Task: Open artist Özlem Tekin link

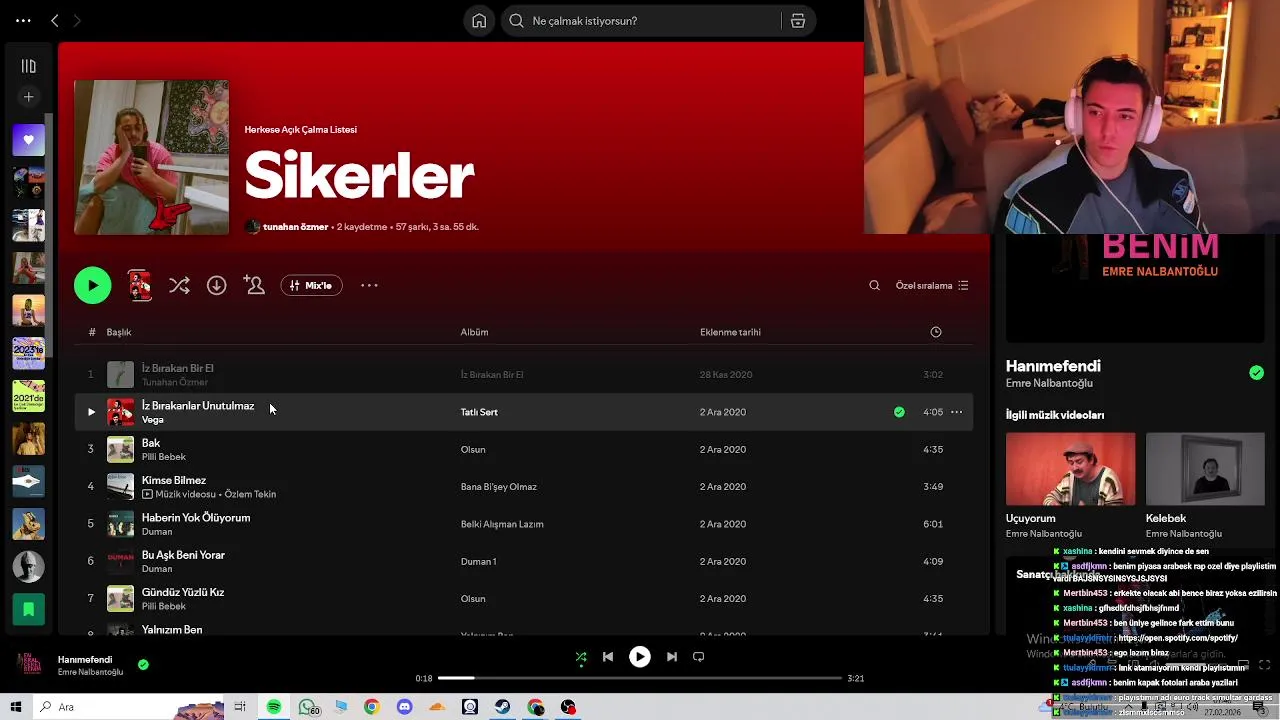Action: coord(250,494)
